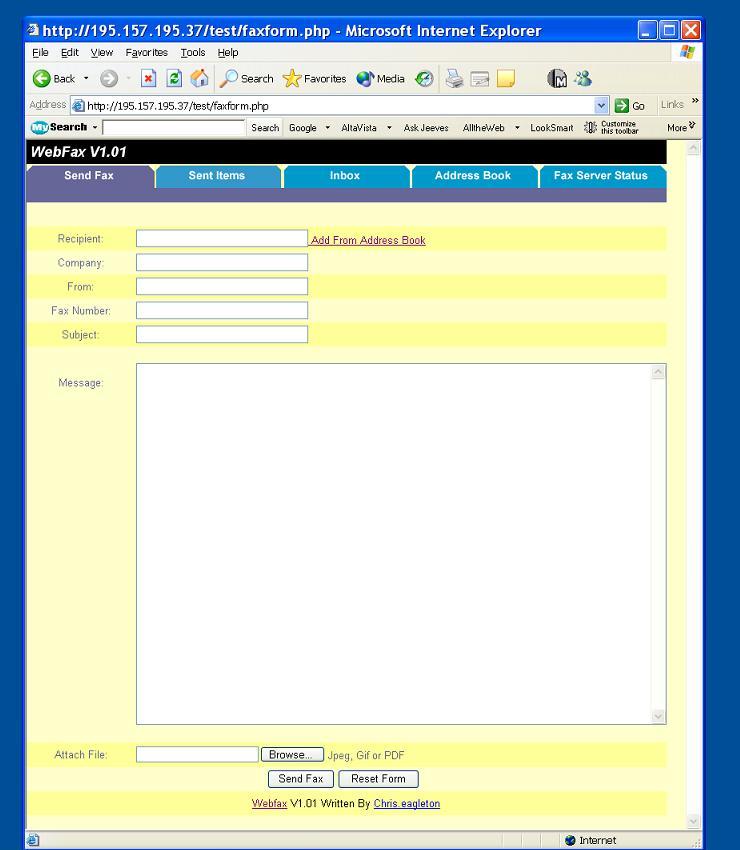Viewport: 740px width, 850px height.
Task: Expand the Links toolbar chevron
Action: [695, 101]
